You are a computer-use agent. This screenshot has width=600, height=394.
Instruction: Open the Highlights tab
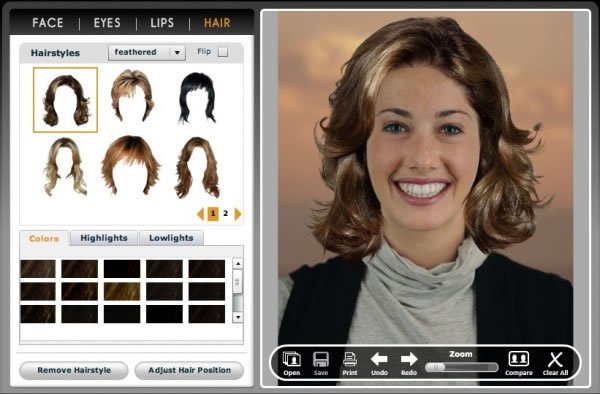(104, 238)
